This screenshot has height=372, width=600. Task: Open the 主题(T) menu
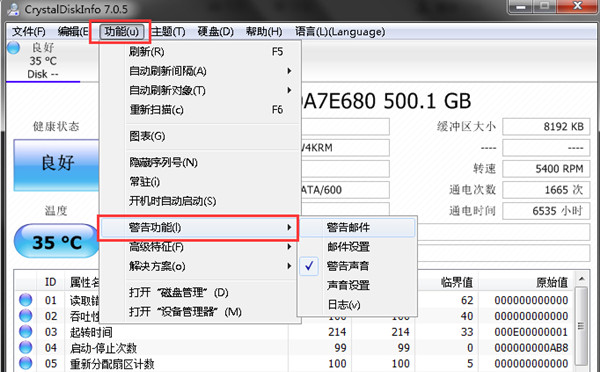tap(168, 31)
